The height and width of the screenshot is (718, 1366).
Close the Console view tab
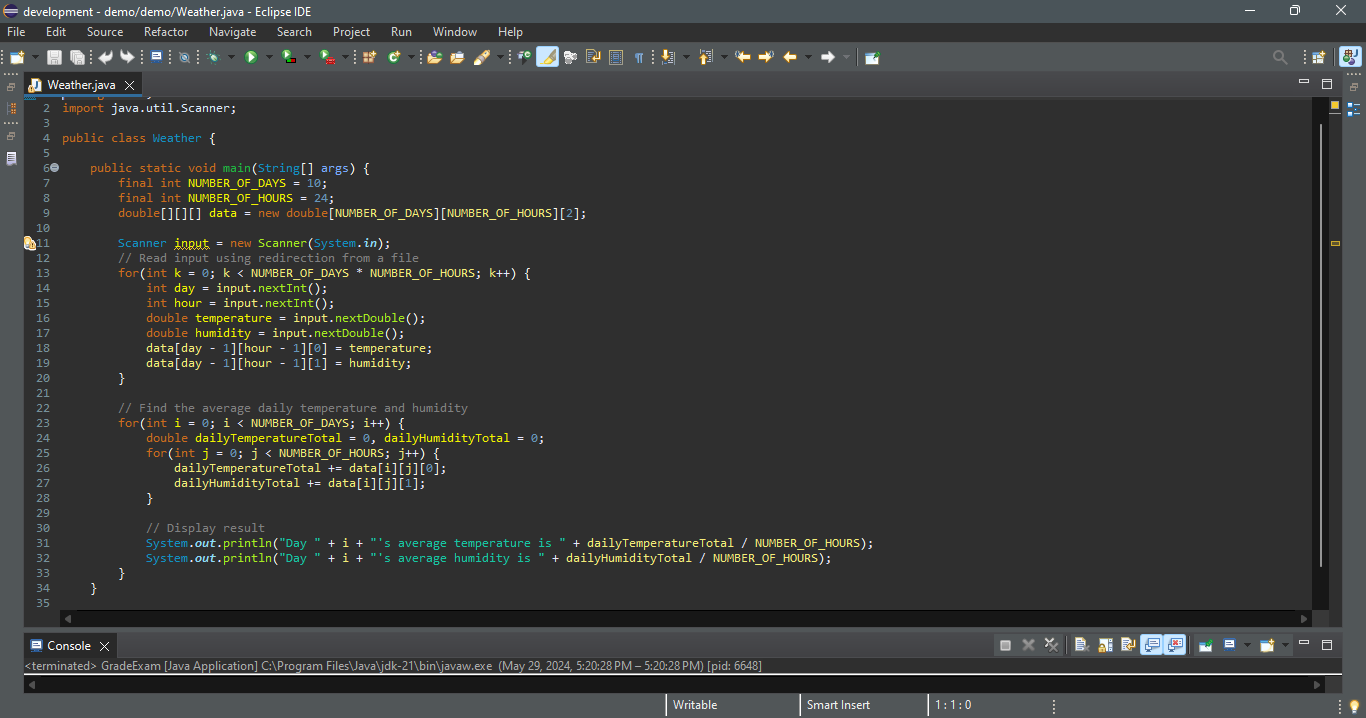(104, 646)
